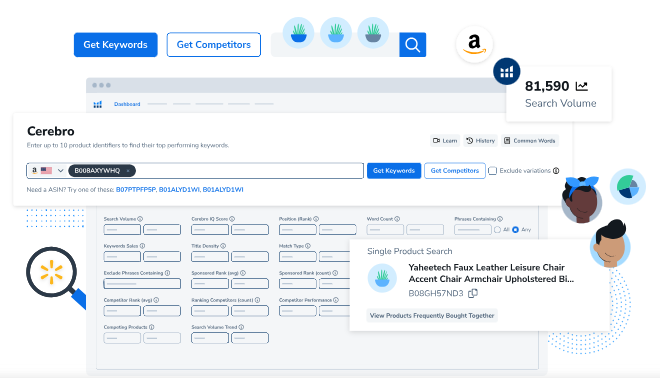Viewport: 660px width, 391px height.
Task: Select the Any radio option
Action: (x=515, y=229)
